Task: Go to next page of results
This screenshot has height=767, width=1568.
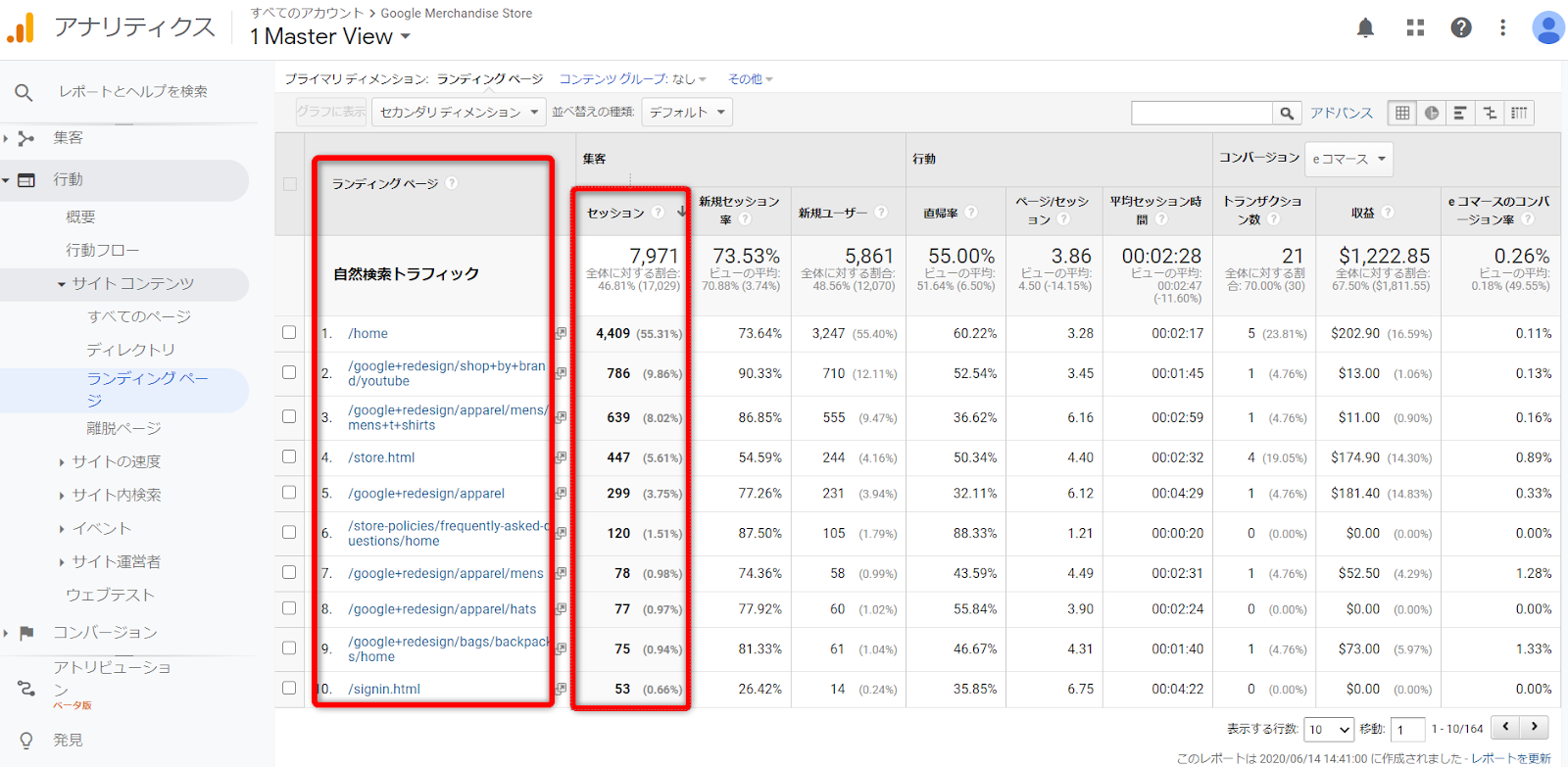Action: [1535, 728]
